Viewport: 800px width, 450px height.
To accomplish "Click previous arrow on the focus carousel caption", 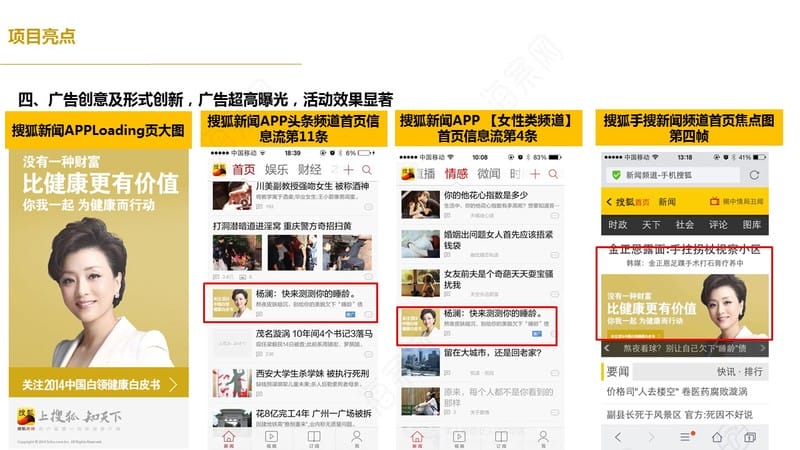I will point(607,348).
